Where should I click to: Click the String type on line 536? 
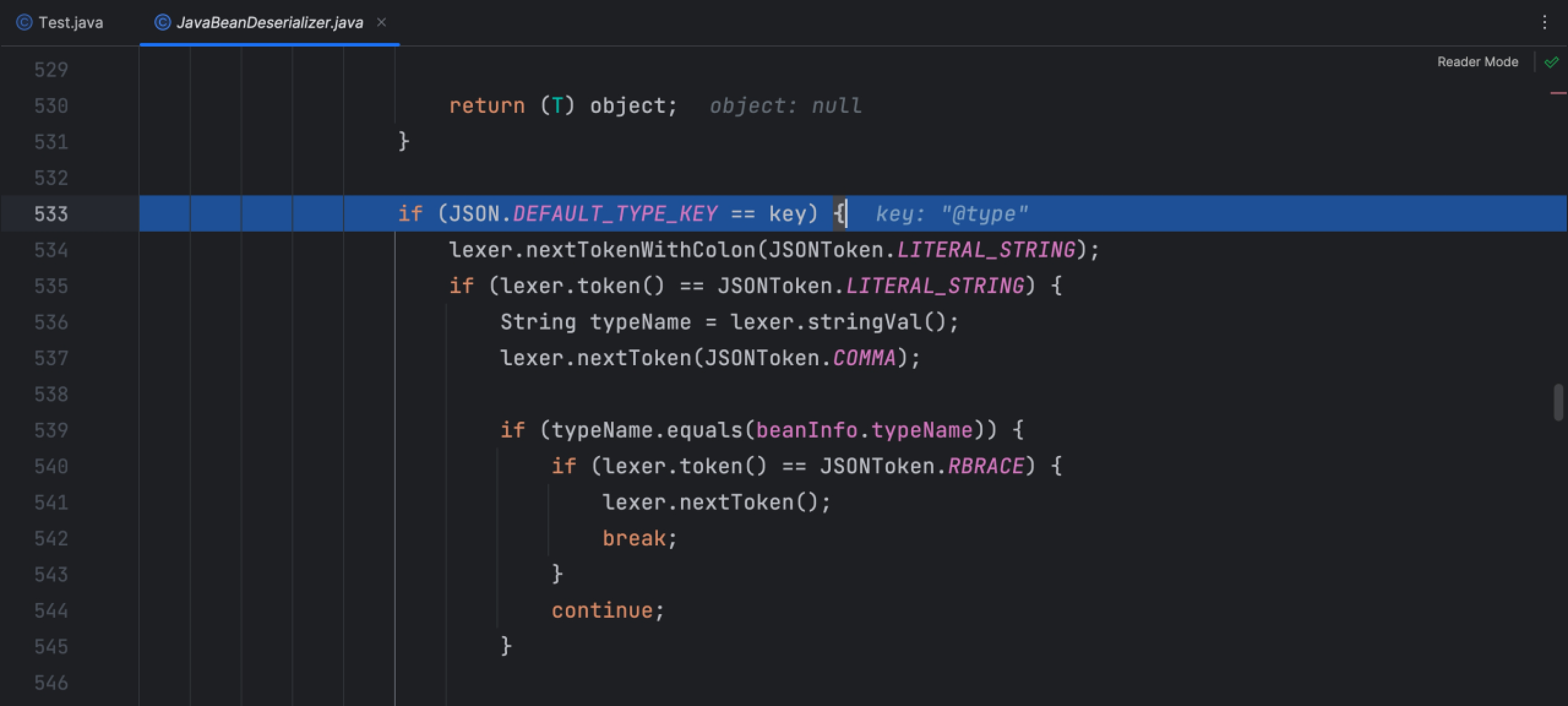(538, 322)
